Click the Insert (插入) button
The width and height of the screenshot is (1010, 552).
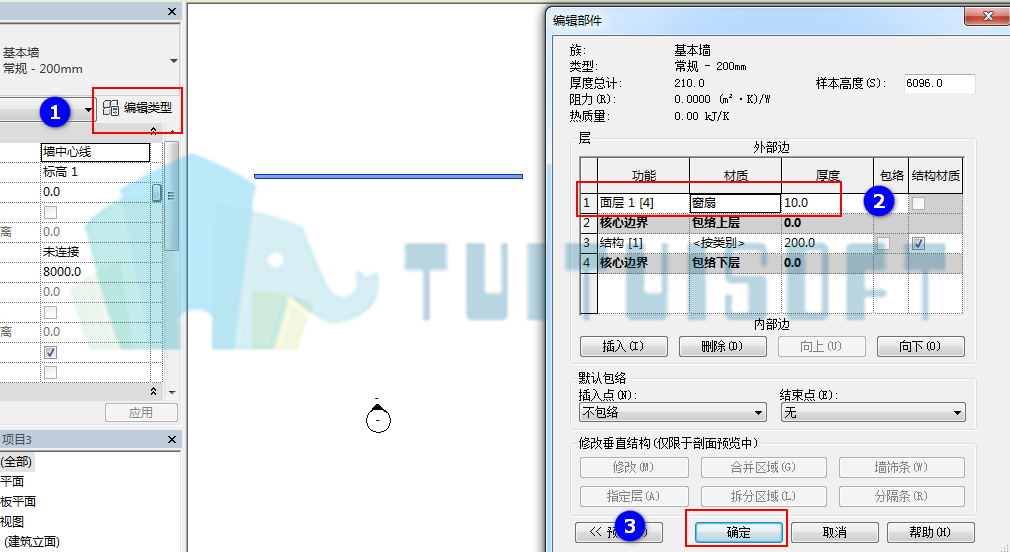[x=623, y=347]
